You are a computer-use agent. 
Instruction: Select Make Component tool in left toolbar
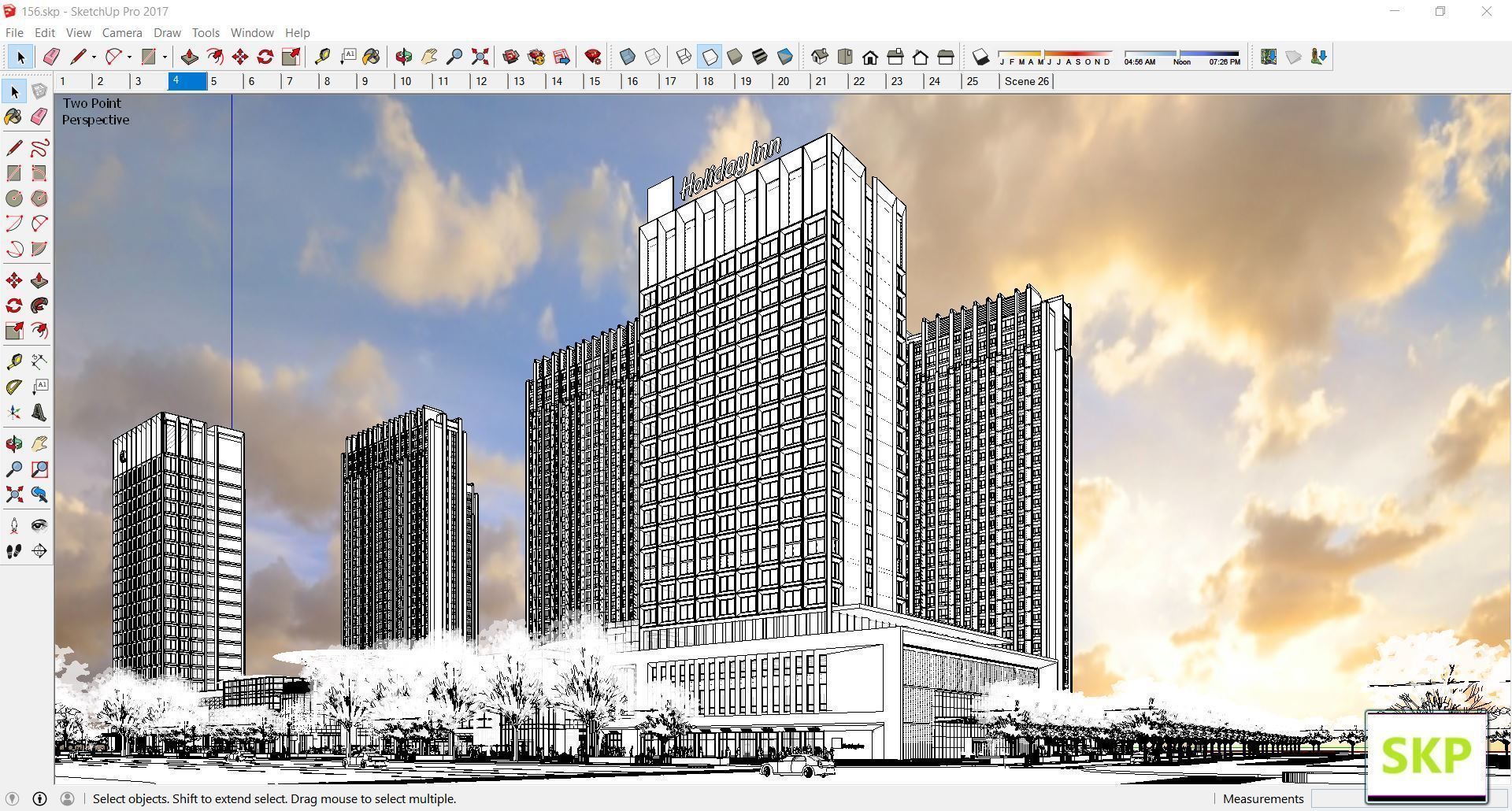pyautogui.click(x=39, y=92)
